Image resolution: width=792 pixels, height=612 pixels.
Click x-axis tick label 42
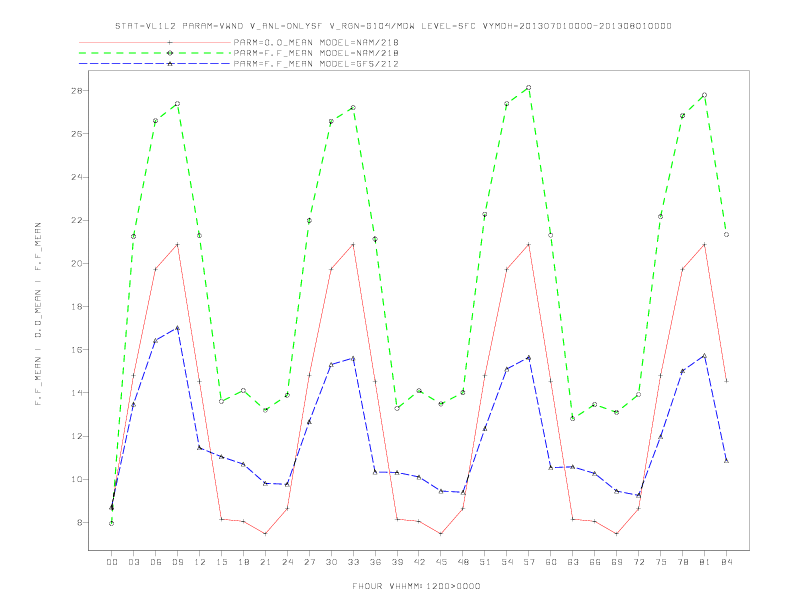419,562
